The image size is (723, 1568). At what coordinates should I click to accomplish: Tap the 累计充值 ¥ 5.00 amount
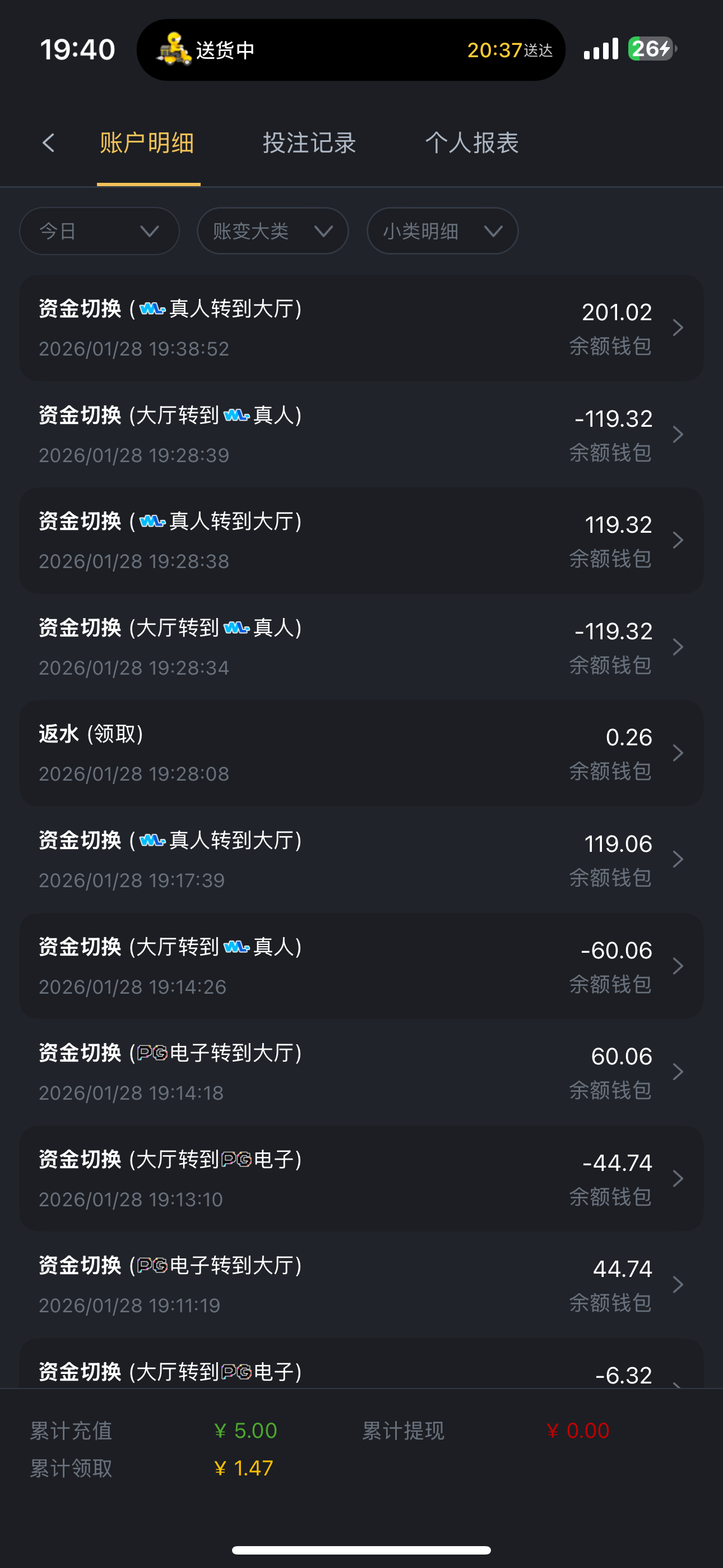click(246, 1431)
